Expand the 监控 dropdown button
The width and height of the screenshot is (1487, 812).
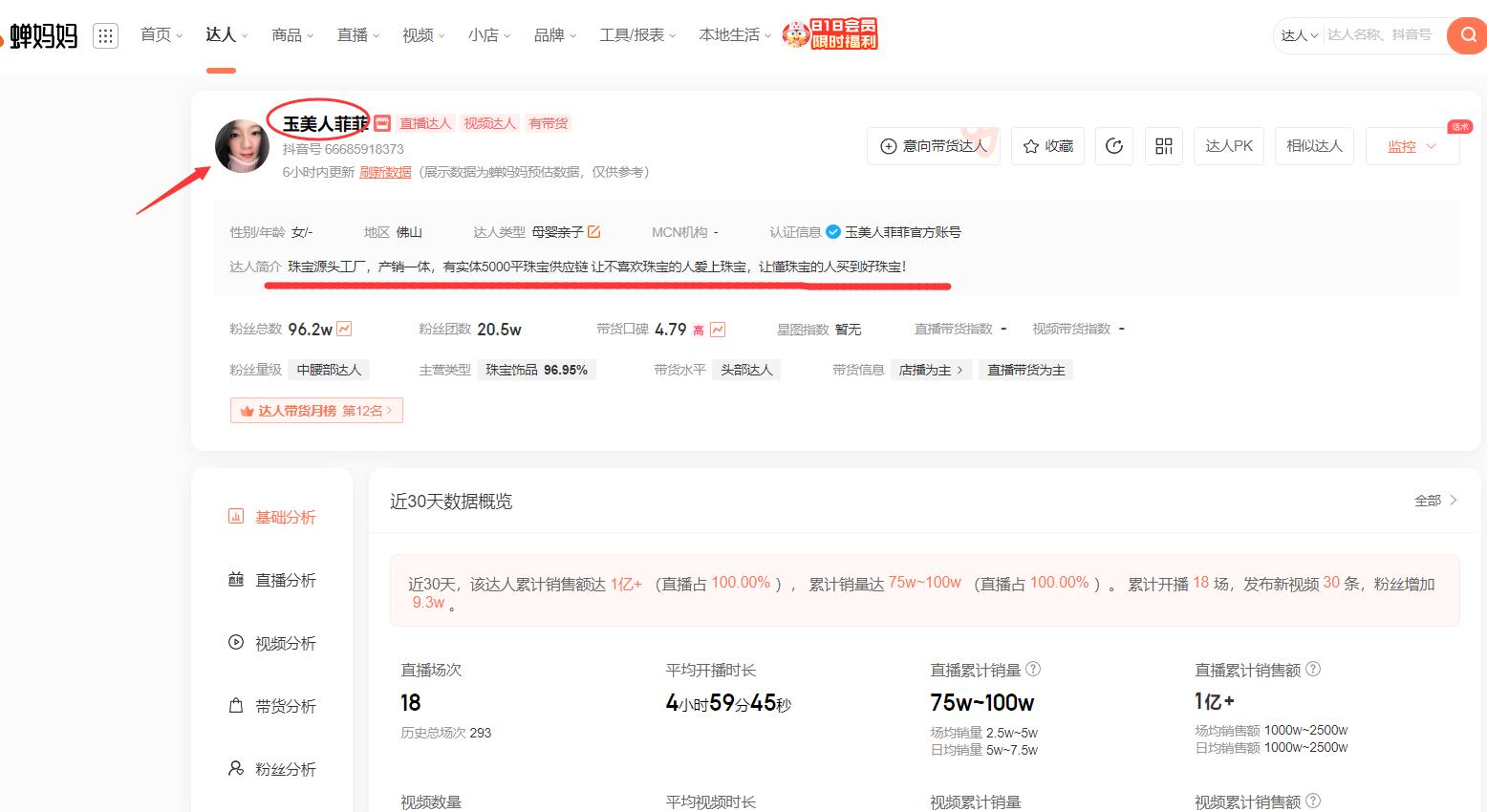[1412, 146]
